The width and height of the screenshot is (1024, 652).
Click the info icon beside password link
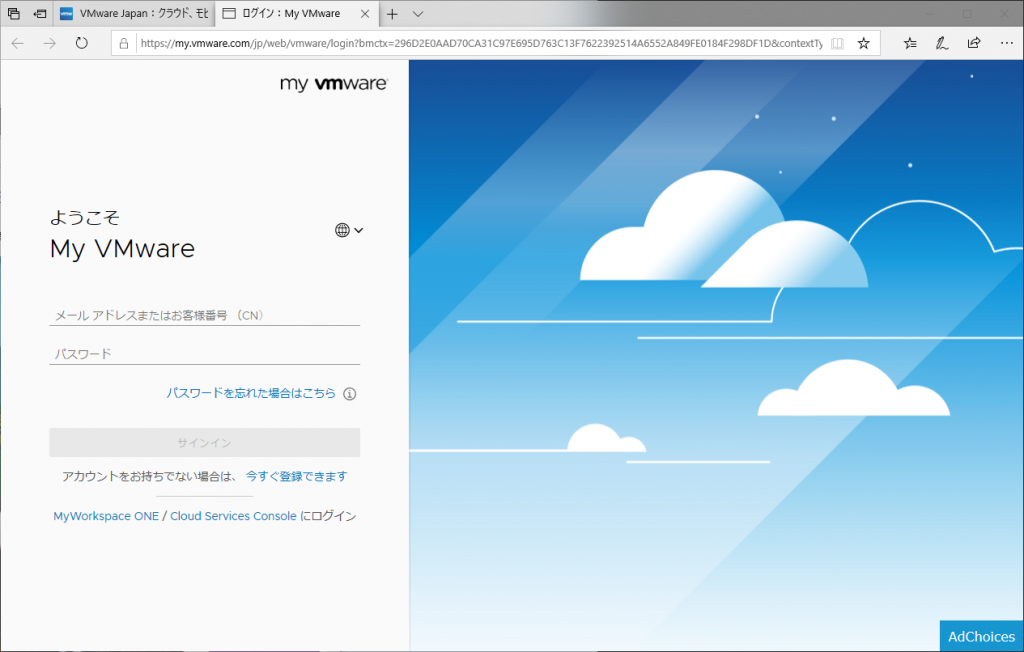[x=350, y=394]
